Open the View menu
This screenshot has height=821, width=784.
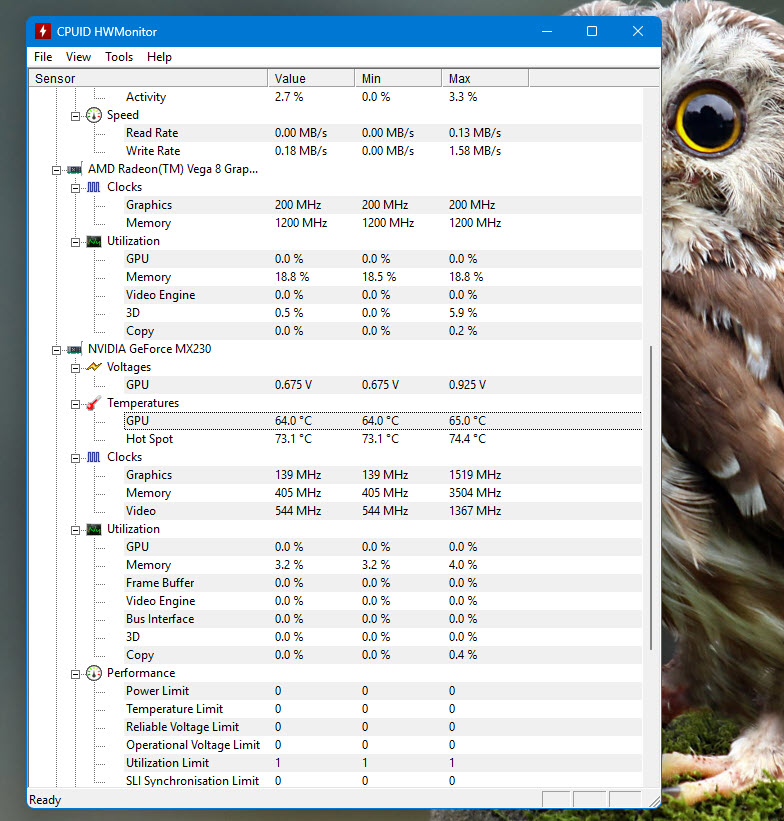coord(78,57)
